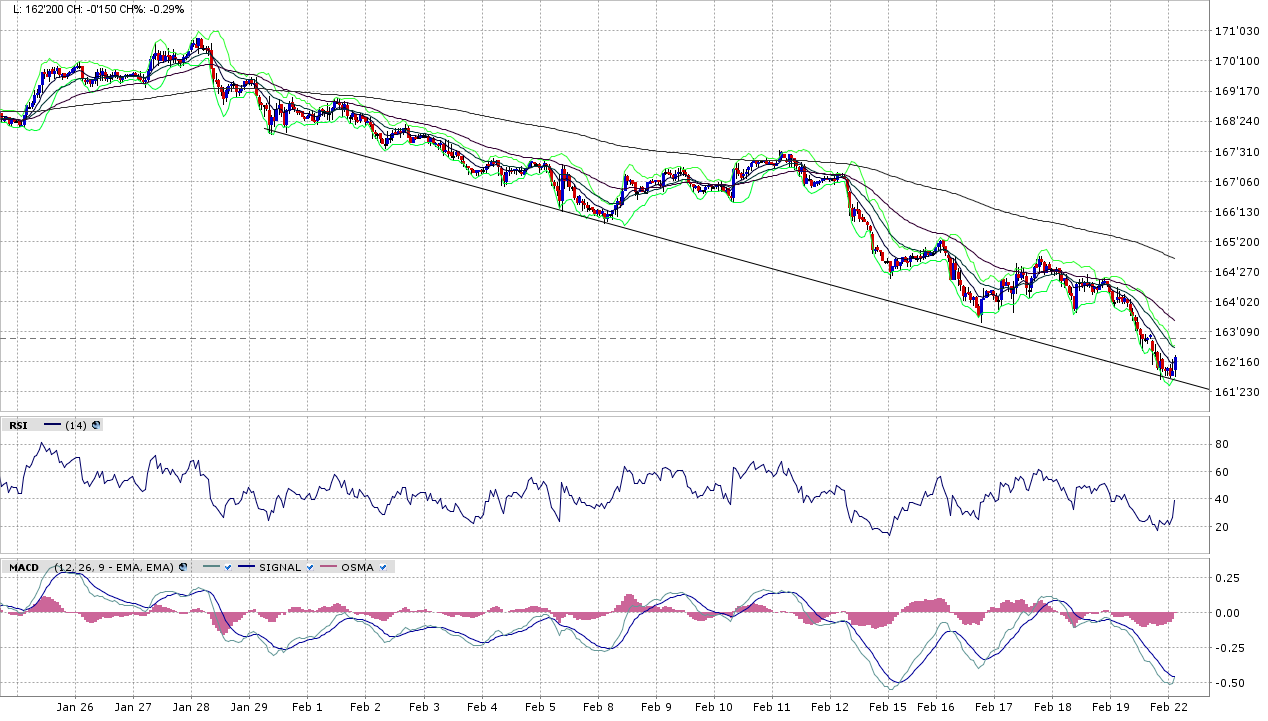Click the MACD indicator label
This screenshot has height=721, width=1268.
[24, 567]
